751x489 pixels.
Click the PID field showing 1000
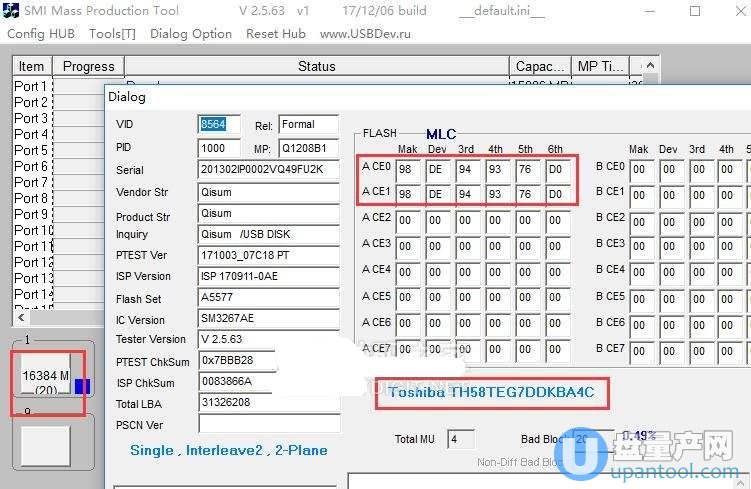point(219,148)
